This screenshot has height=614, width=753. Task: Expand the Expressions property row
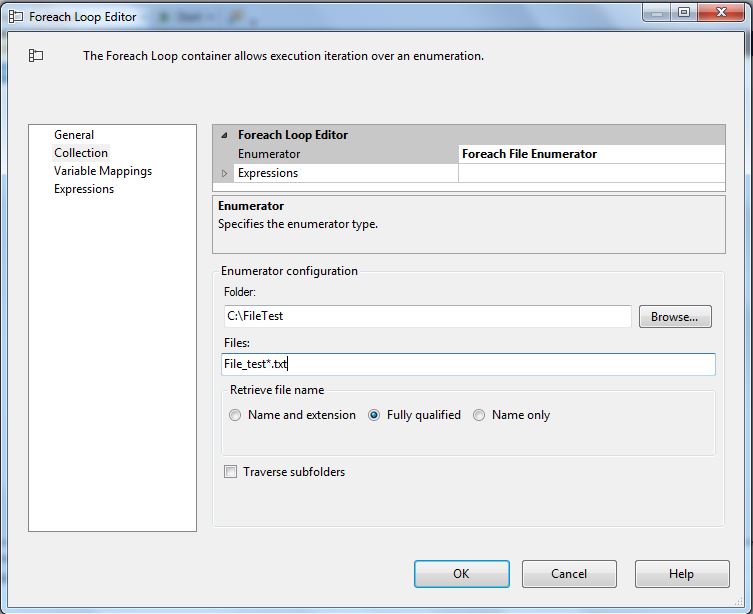pos(224,173)
